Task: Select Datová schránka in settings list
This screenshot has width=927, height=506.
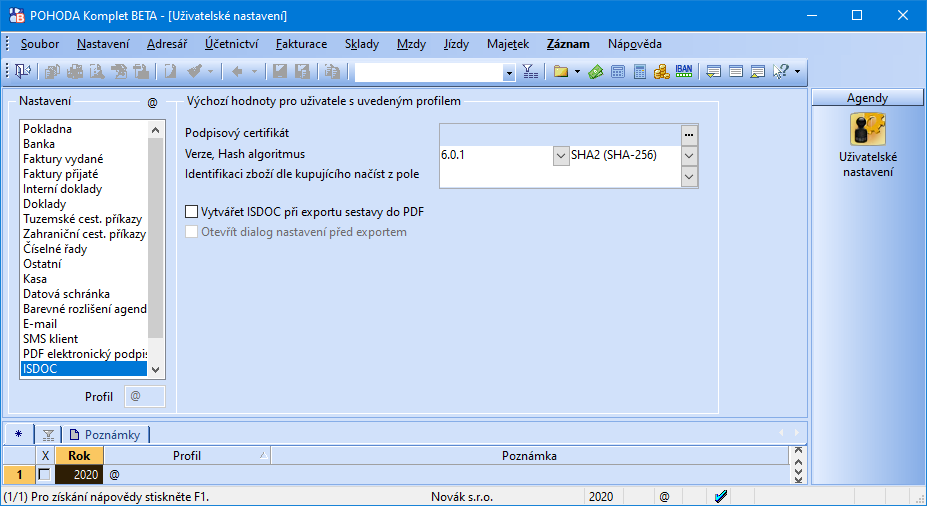Action: (84, 294)
